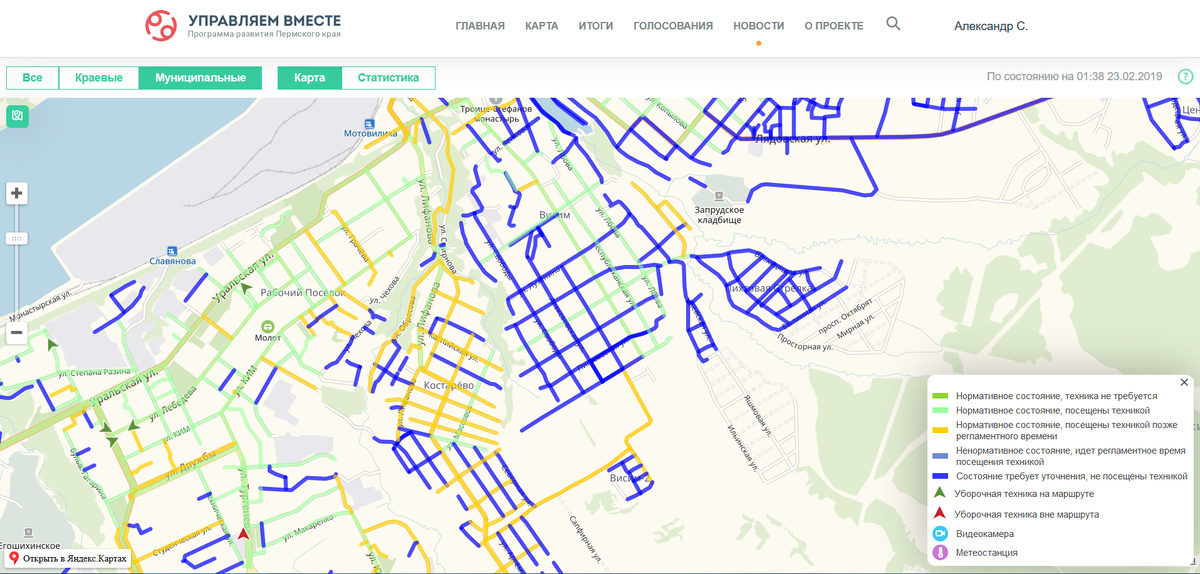Close the map legend panel
Viewport: 1200px width, 574px height.
1184,382
